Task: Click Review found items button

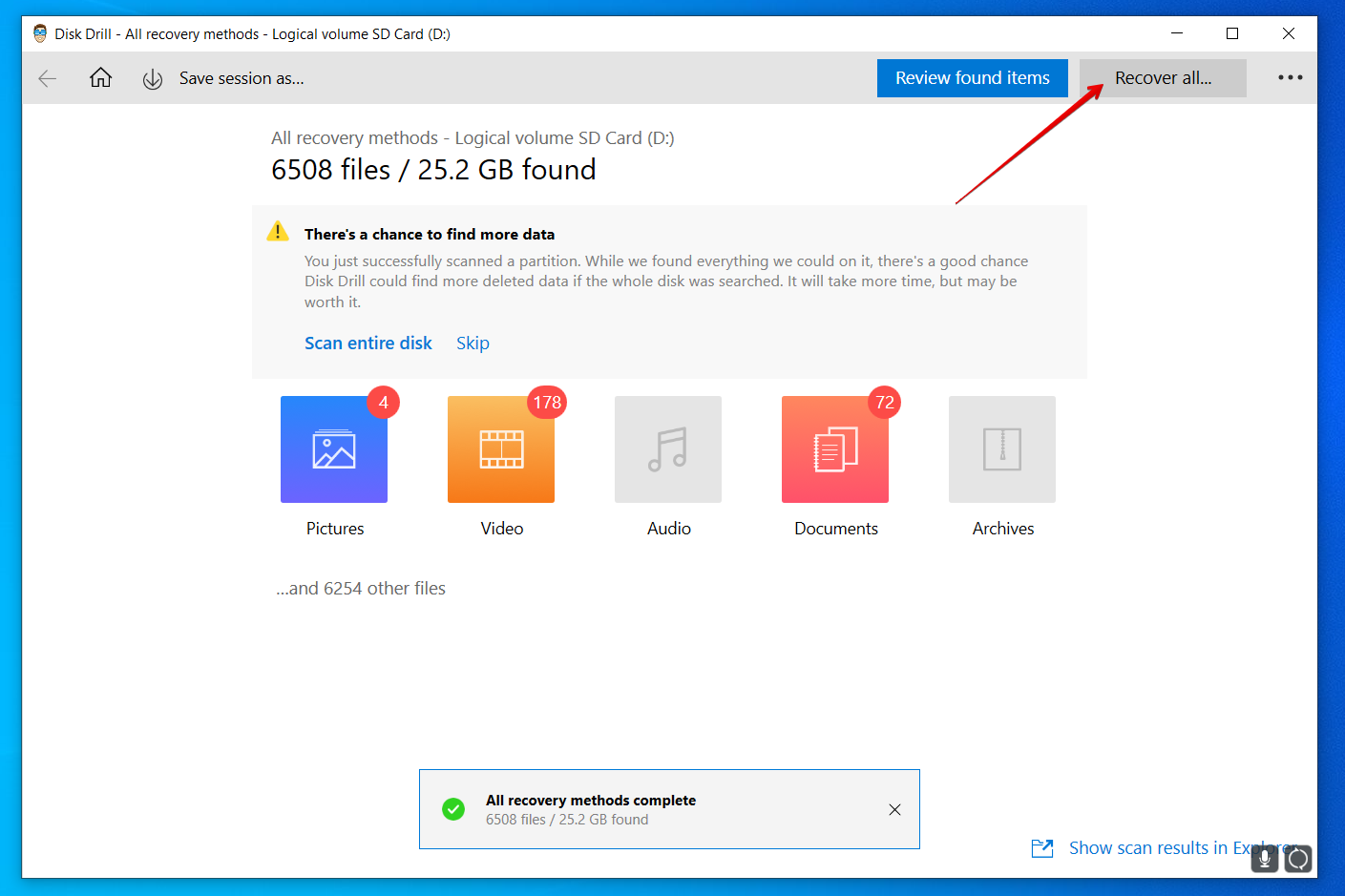Action: (972, 78)
